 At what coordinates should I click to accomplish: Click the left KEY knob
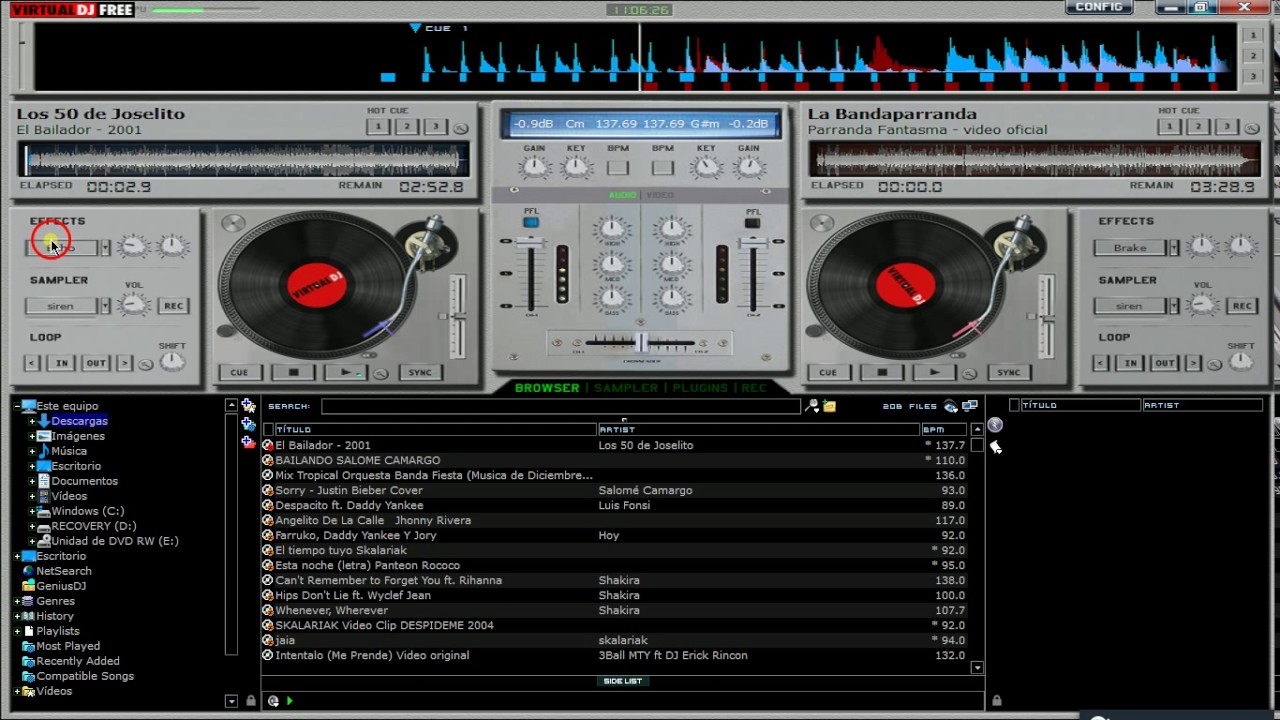pos(576,167)
